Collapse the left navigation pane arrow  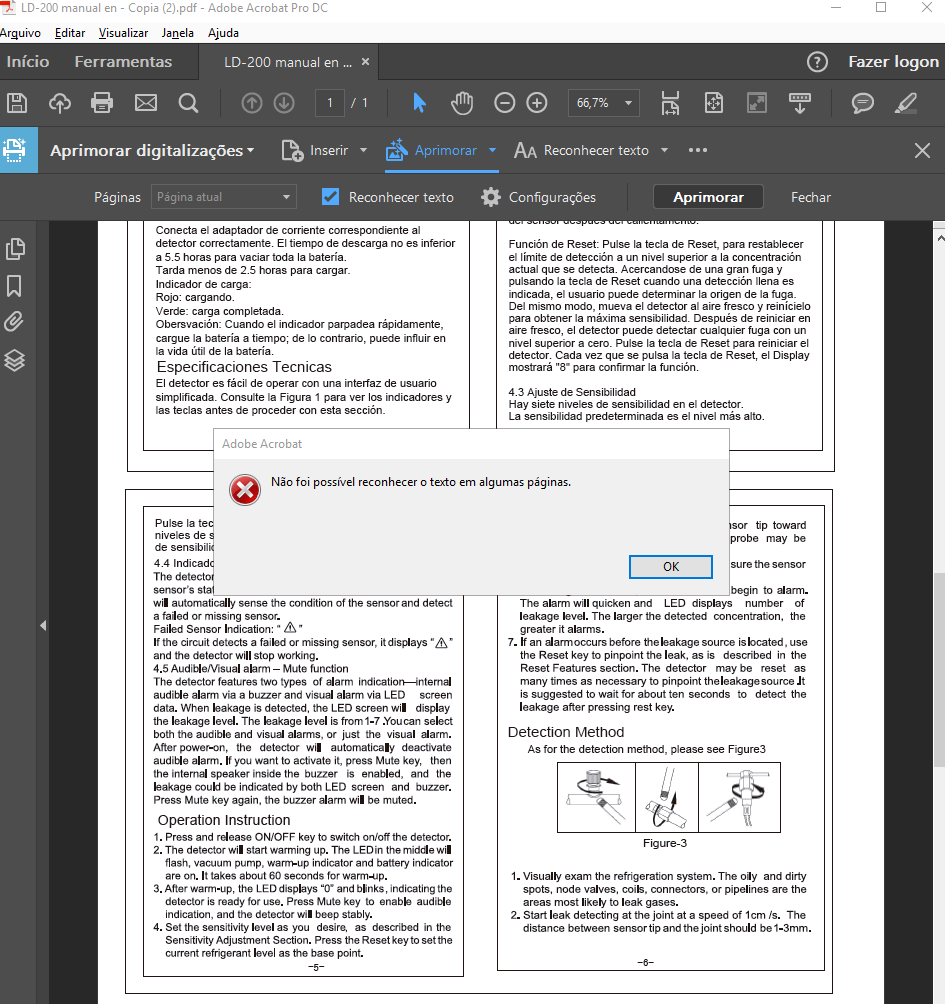[43, 626]
